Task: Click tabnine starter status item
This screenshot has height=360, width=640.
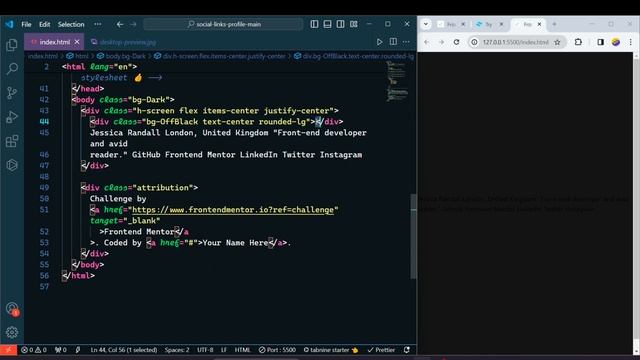Action: [x=331, y=350]
